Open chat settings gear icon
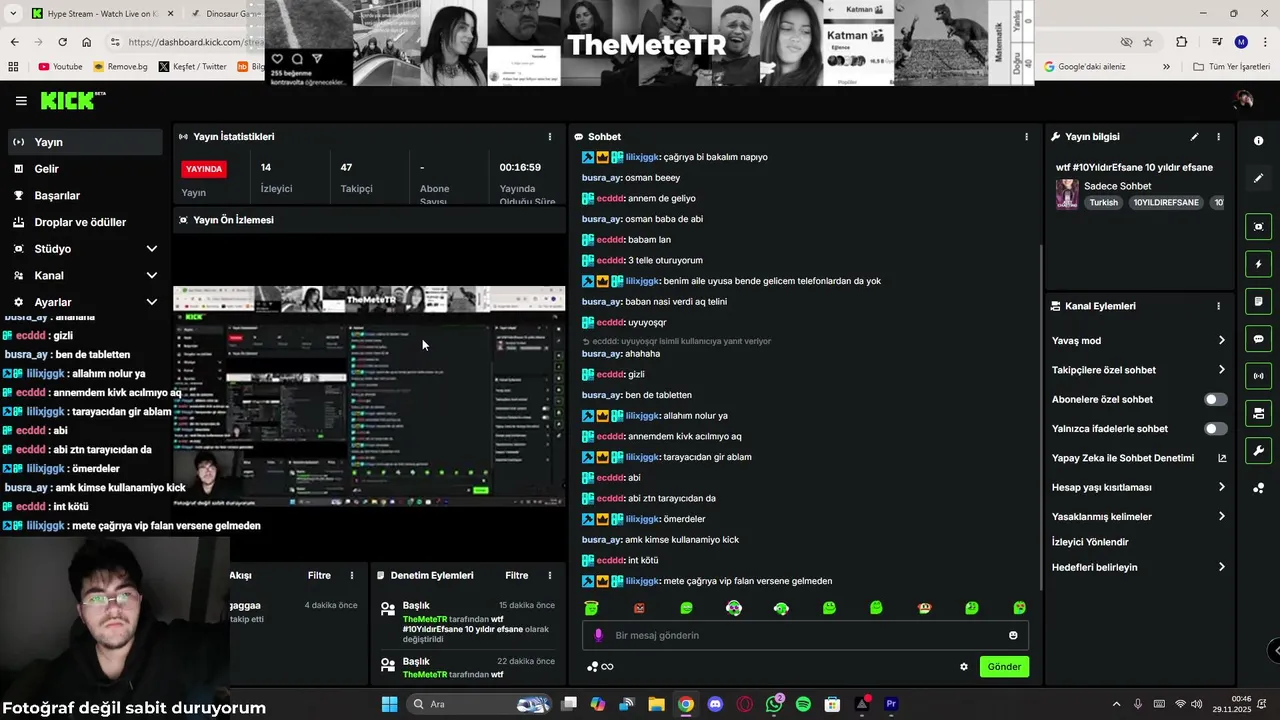This screenshot has width=1280, height=720. coord(964,667)
